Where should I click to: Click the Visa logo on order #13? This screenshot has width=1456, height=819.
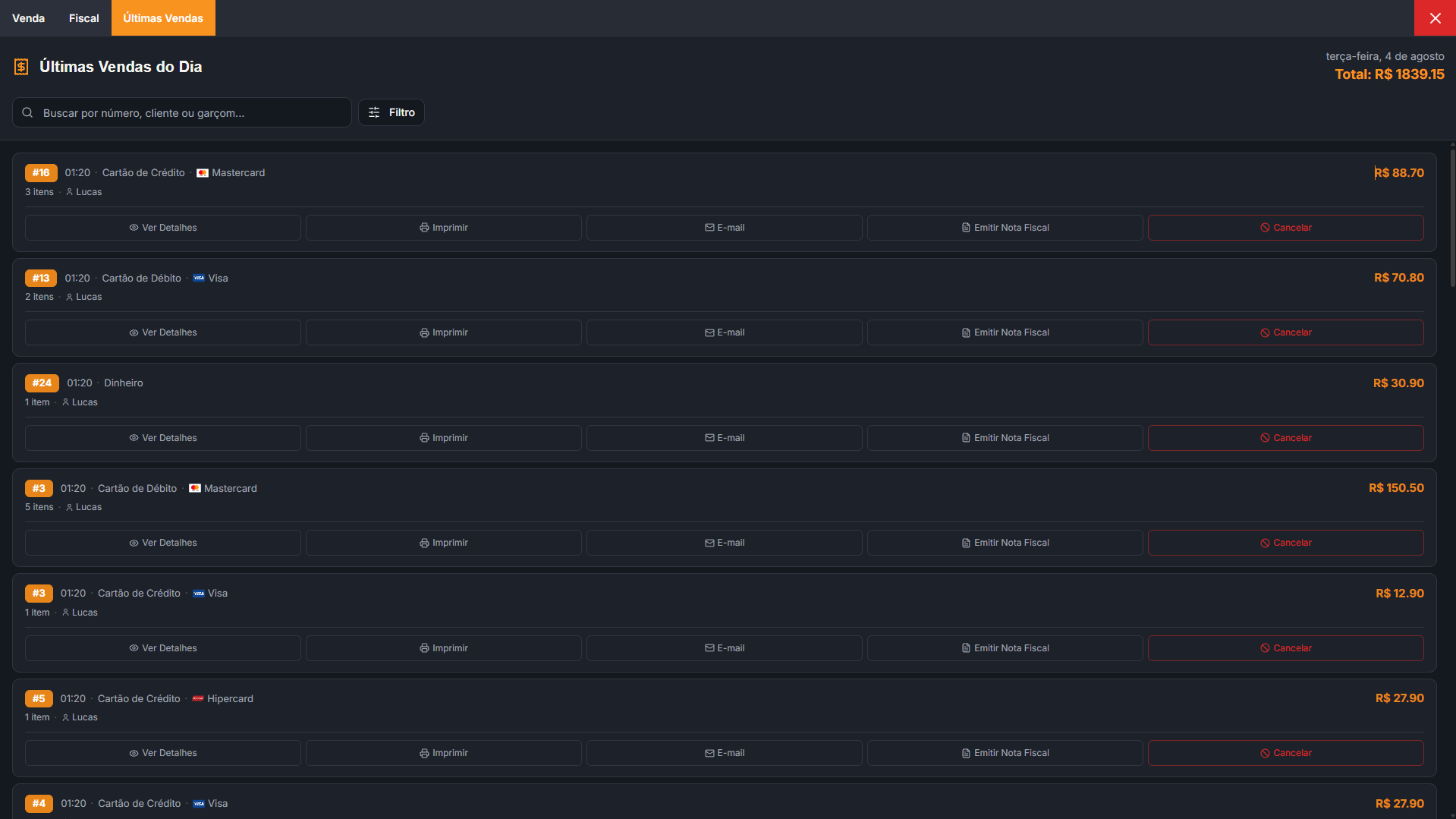199,278
